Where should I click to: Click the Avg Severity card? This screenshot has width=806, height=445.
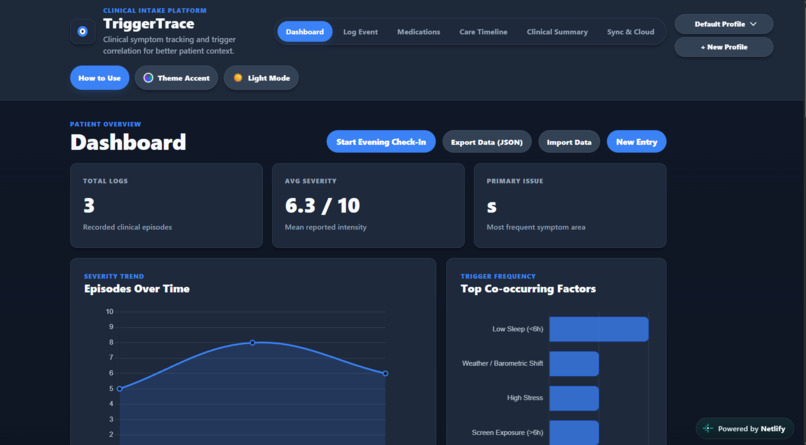(368, 206)
